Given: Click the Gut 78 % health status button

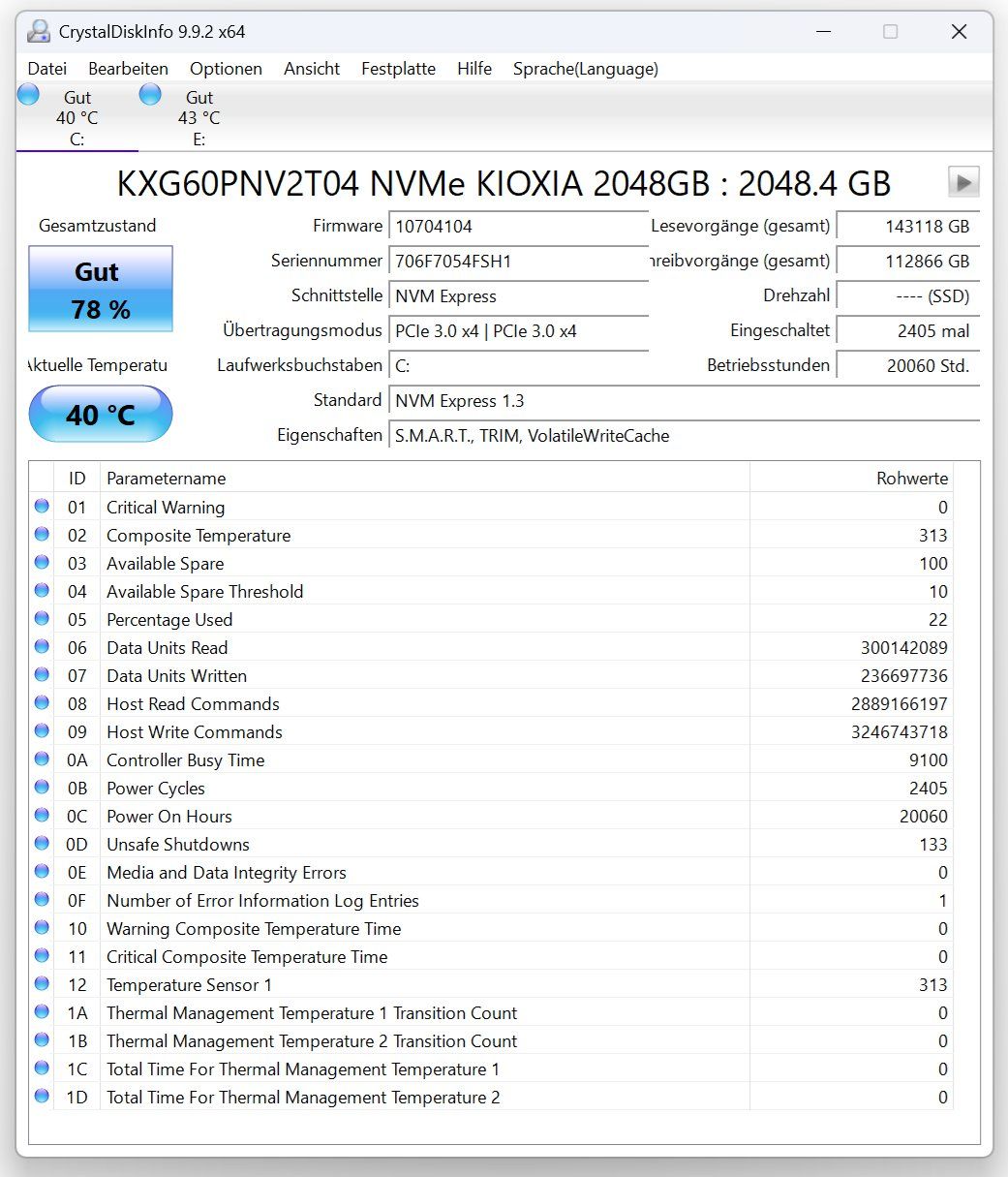Looking at the screenshot, I should click(x=101, y=289).
